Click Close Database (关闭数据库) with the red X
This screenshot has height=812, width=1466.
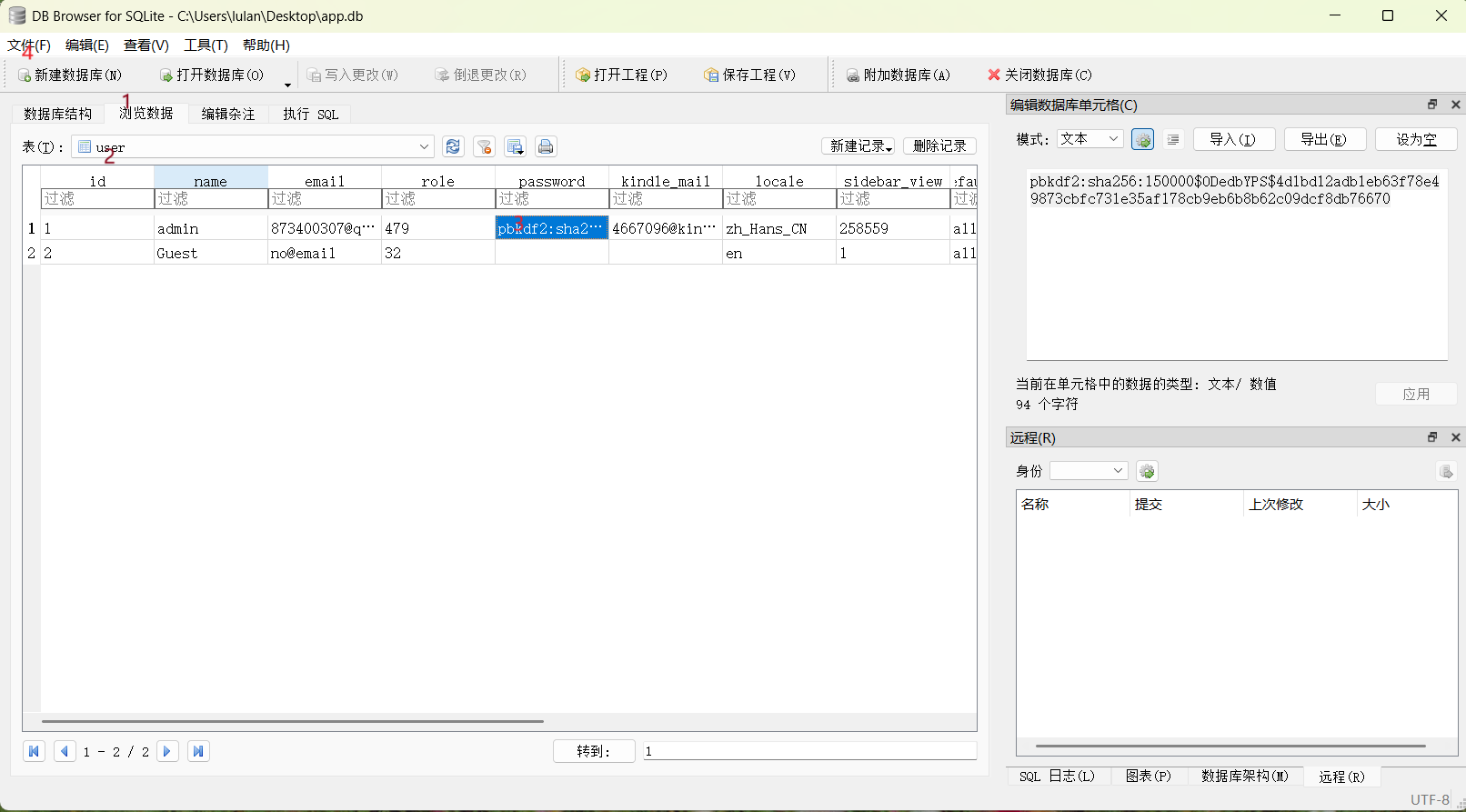[1040, 75]
